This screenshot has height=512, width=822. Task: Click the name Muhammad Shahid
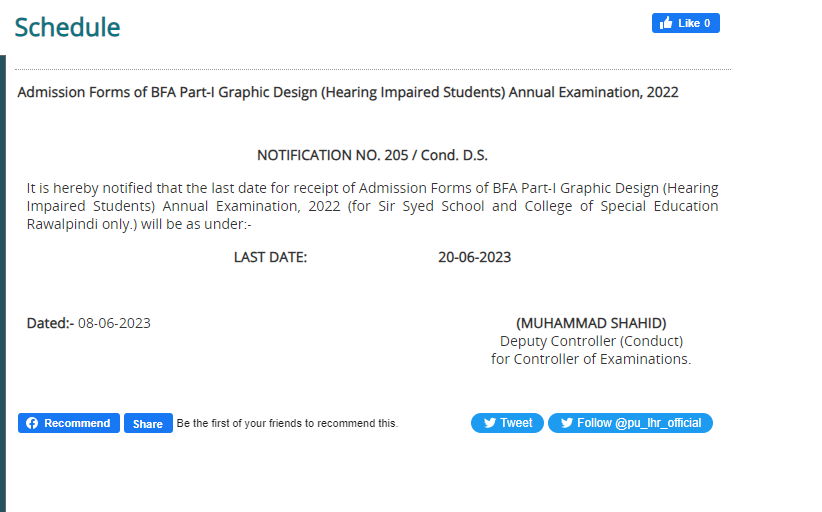coord(591,323)
